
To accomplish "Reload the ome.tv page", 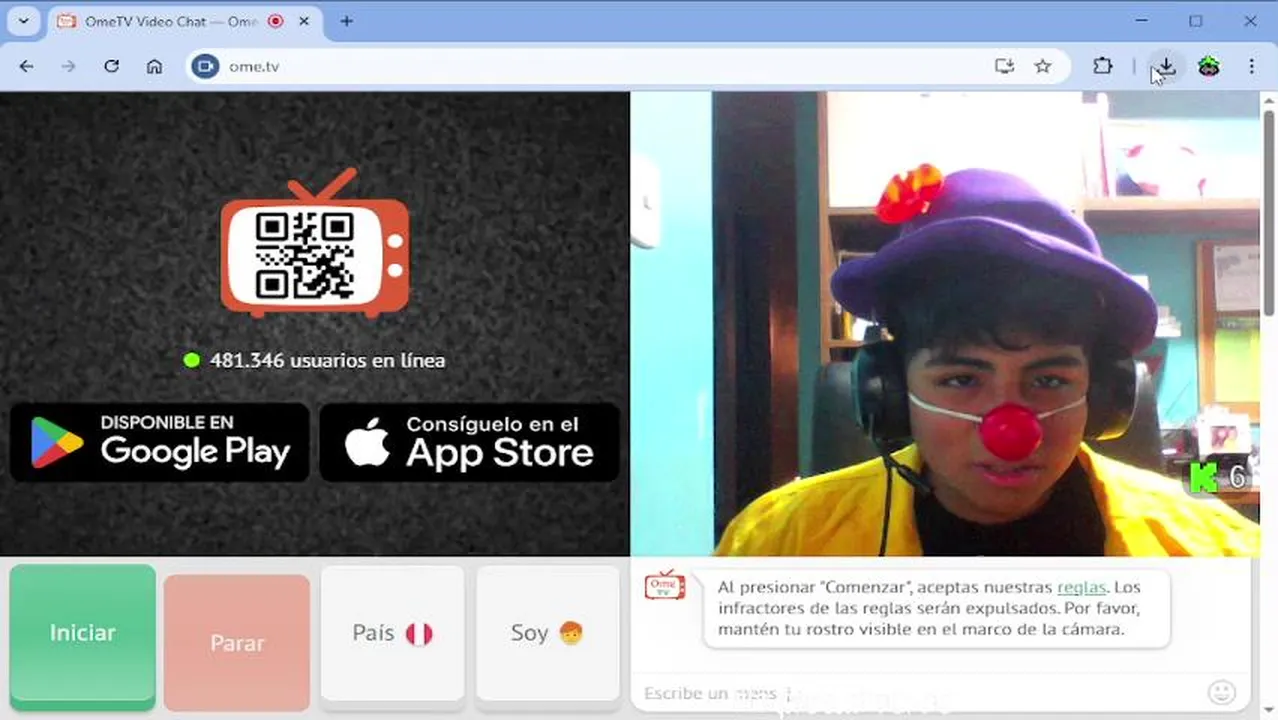I will [x=111, y=66].
